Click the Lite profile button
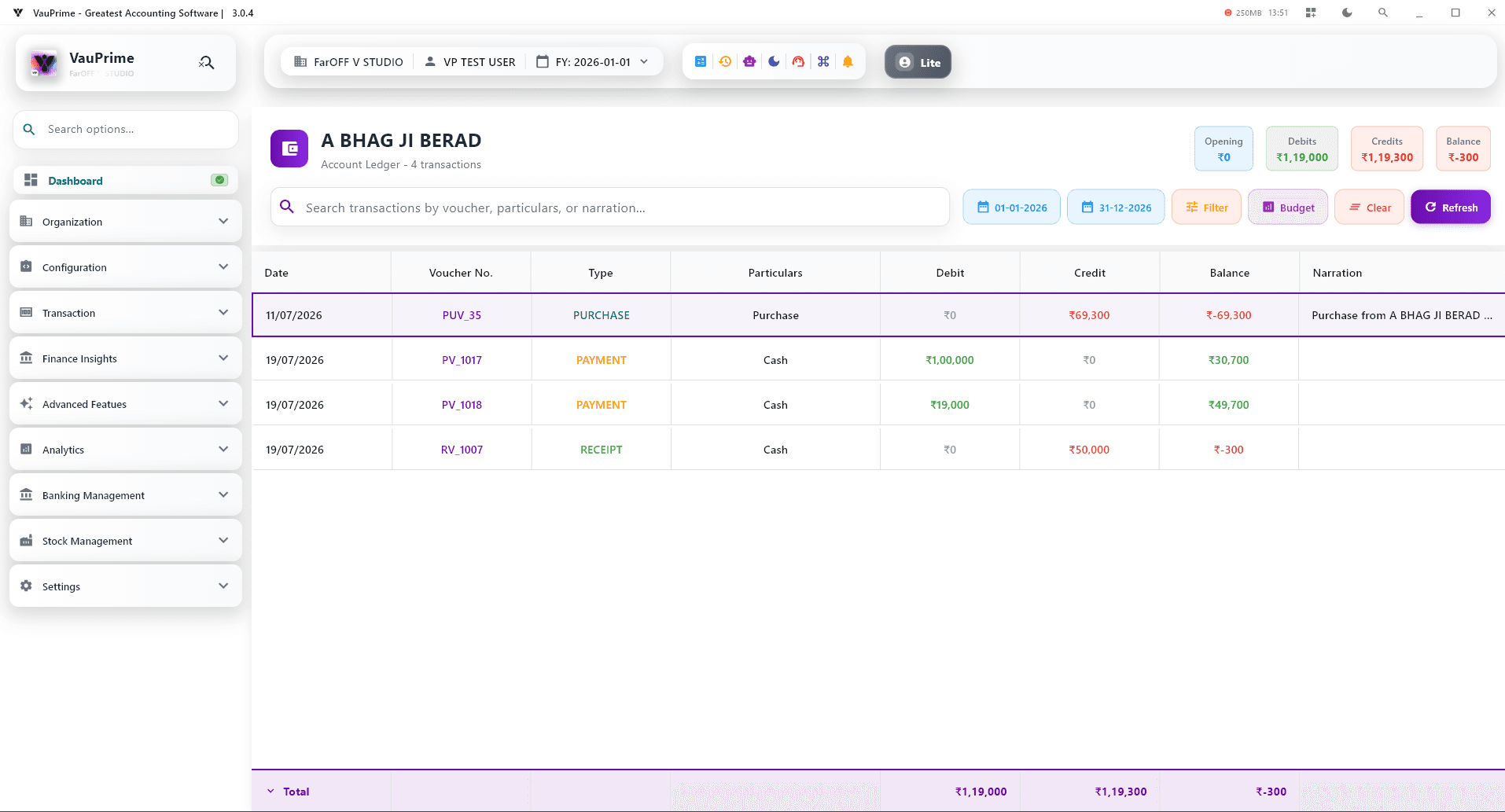Screen dimensions: 1505x812 click(x=918, y=62)
